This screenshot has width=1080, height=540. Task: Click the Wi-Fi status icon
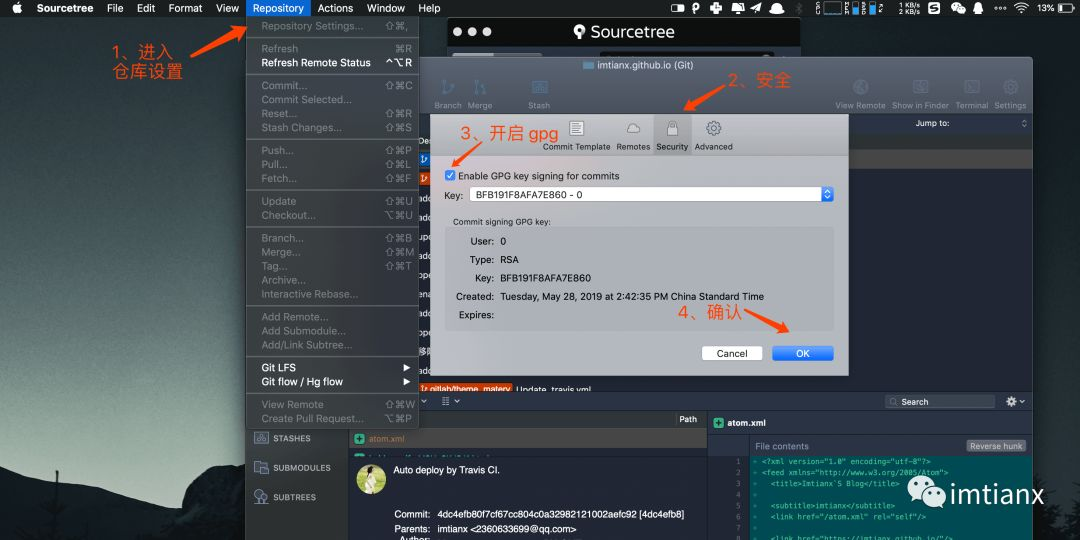coord(1021,8)
